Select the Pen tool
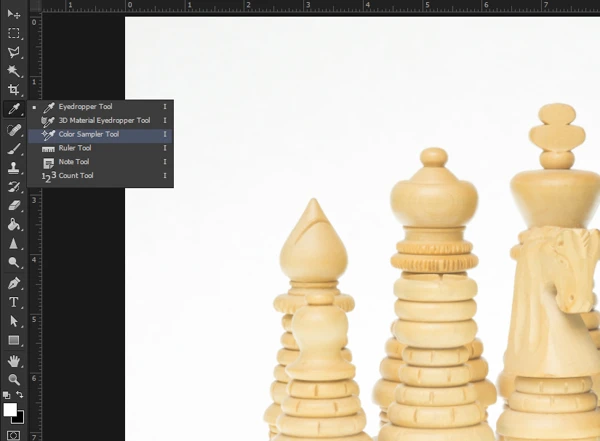Screen dimensions: 600x441 [14, 282]
